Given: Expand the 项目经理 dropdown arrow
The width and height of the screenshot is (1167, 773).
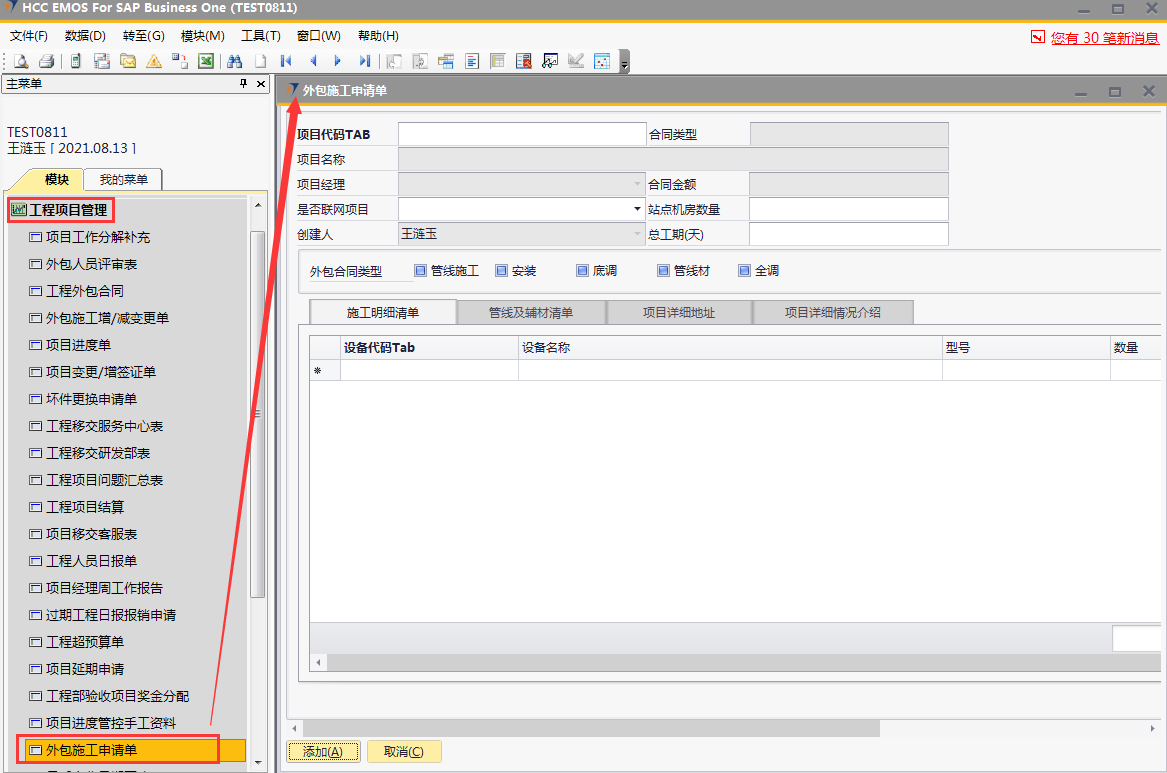Looking at the screenshot, I should (638, 184).
